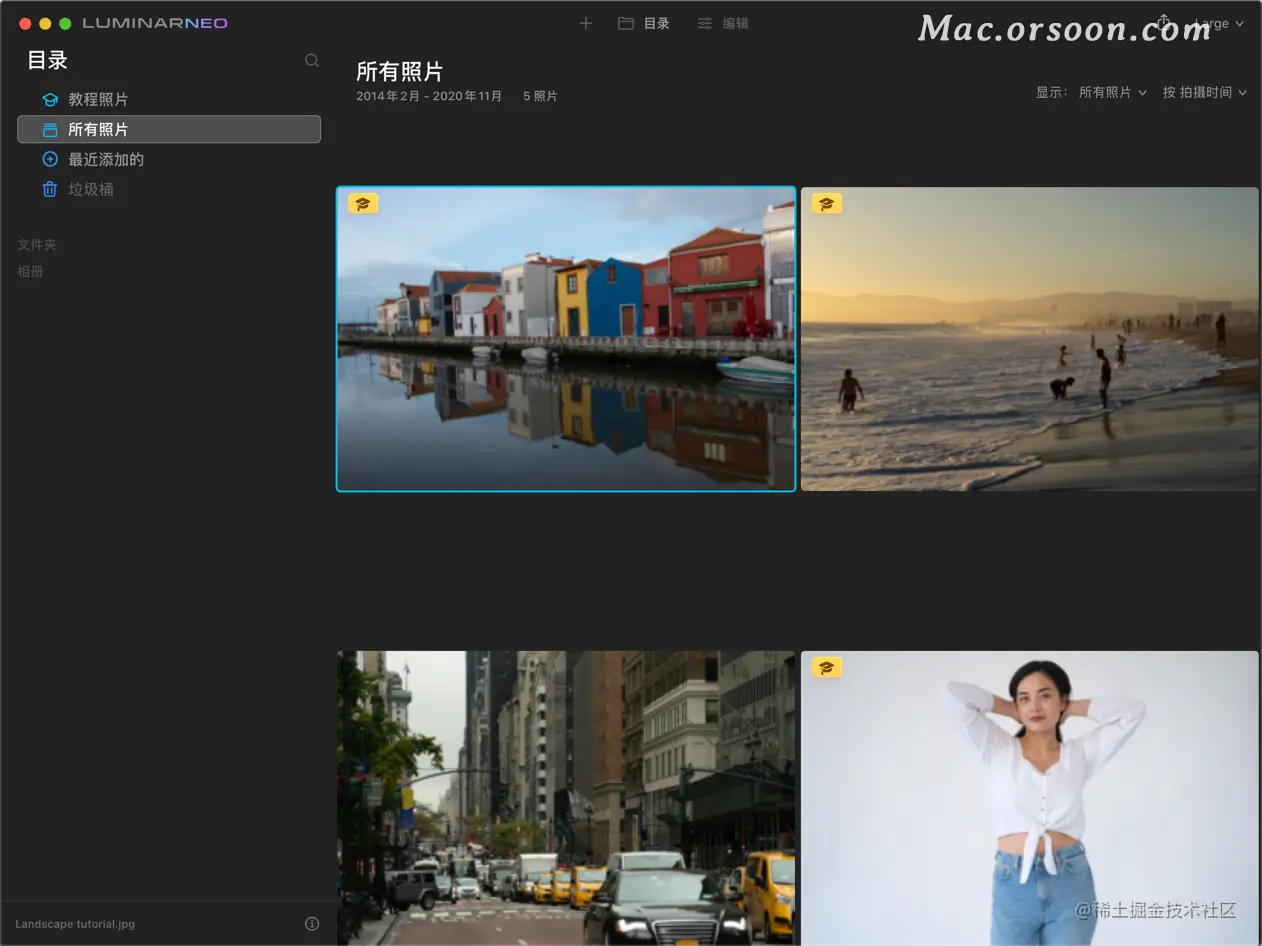Click the graduation cap icon beside 教程照片
The width and height of the screenshot is (1262, 946).
pos(50,99)
